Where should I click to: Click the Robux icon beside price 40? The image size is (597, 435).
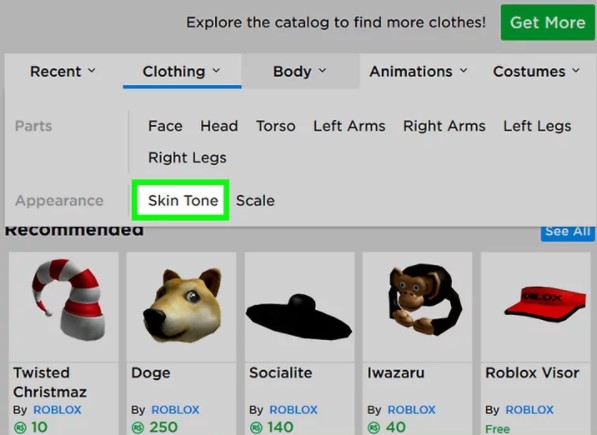tap(374, 428)
